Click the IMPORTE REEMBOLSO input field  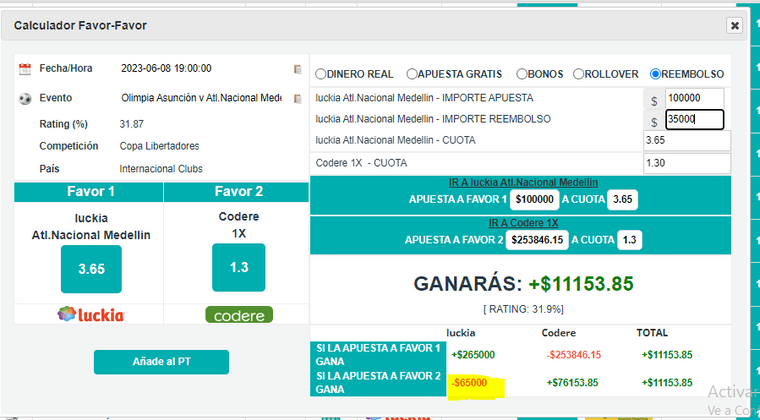tap(695, 119)
